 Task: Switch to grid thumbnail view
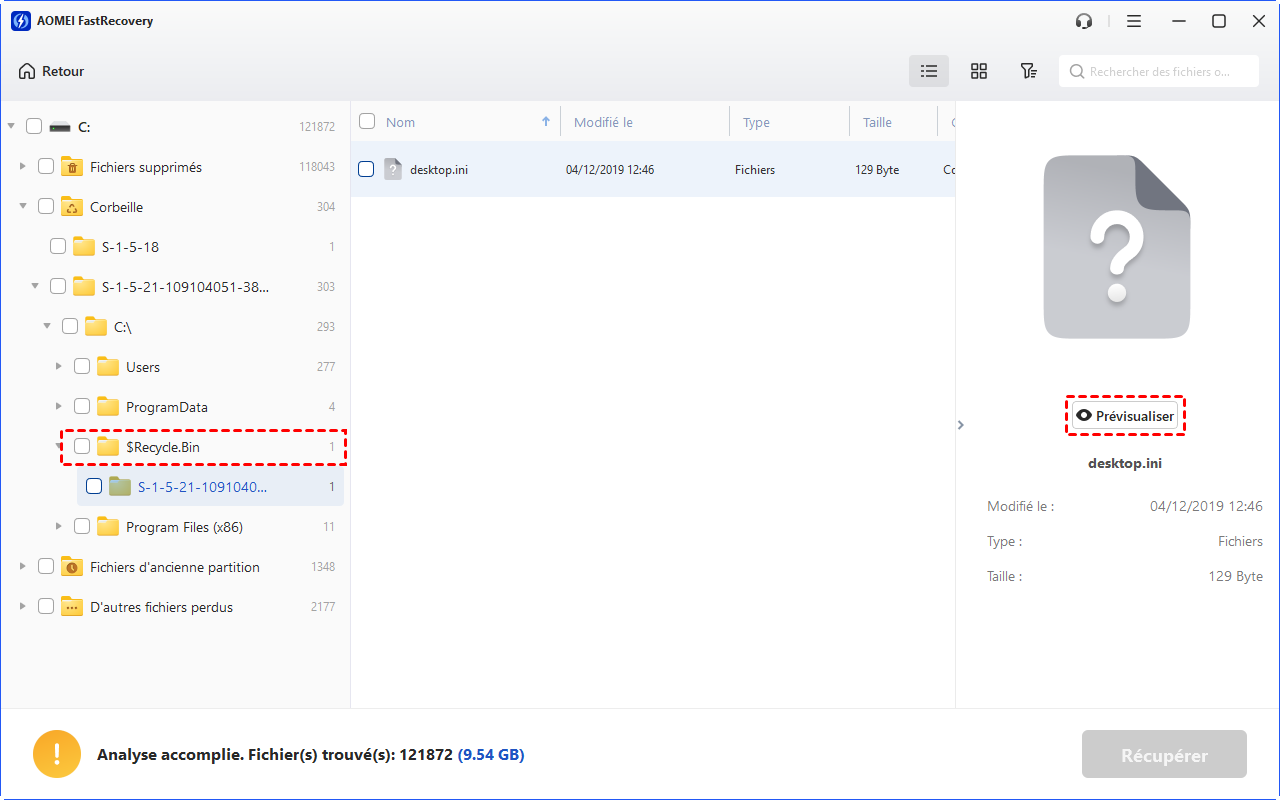[x=979, y=71]
